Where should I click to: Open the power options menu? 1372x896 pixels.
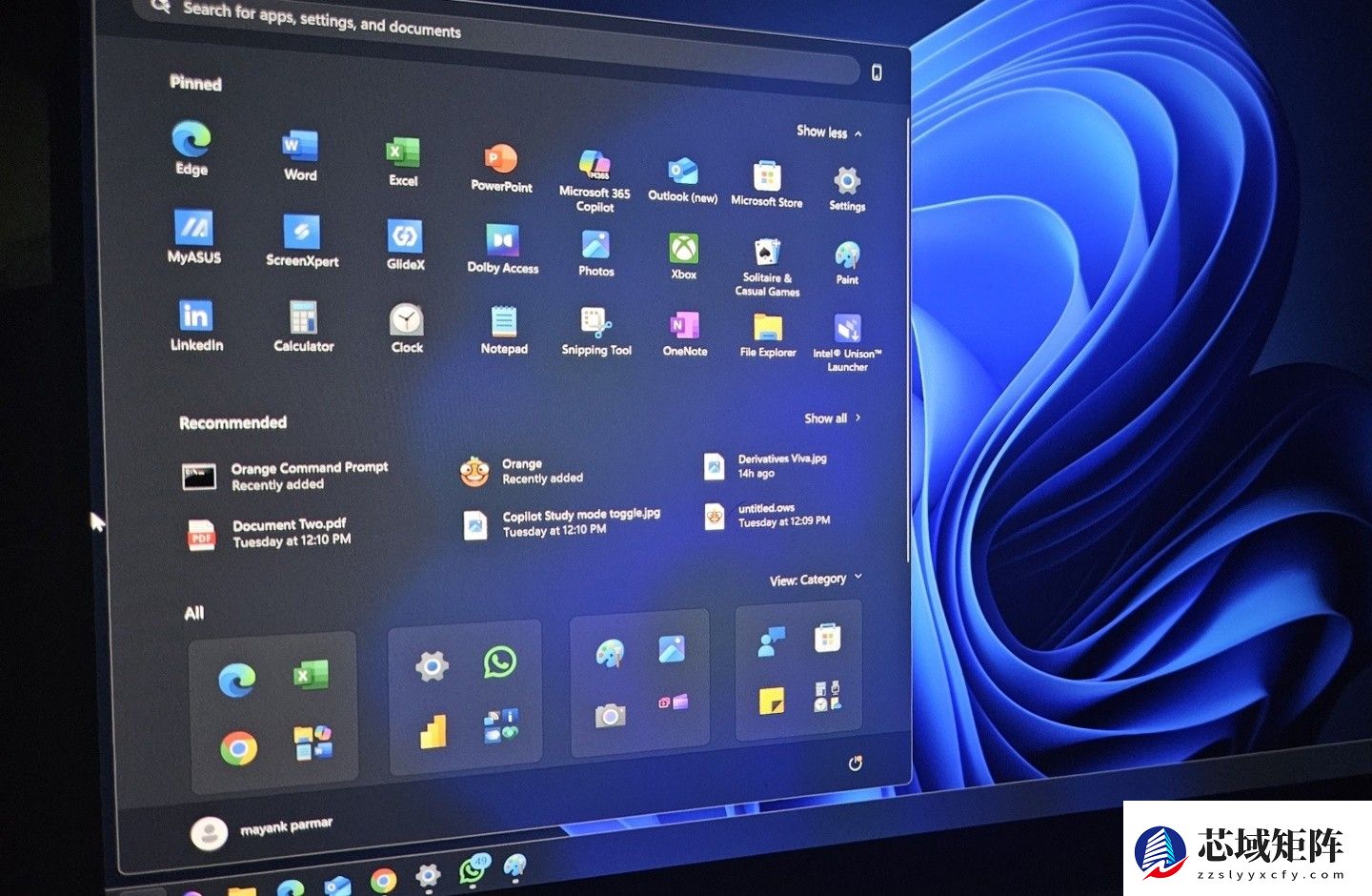click(856, 763)
